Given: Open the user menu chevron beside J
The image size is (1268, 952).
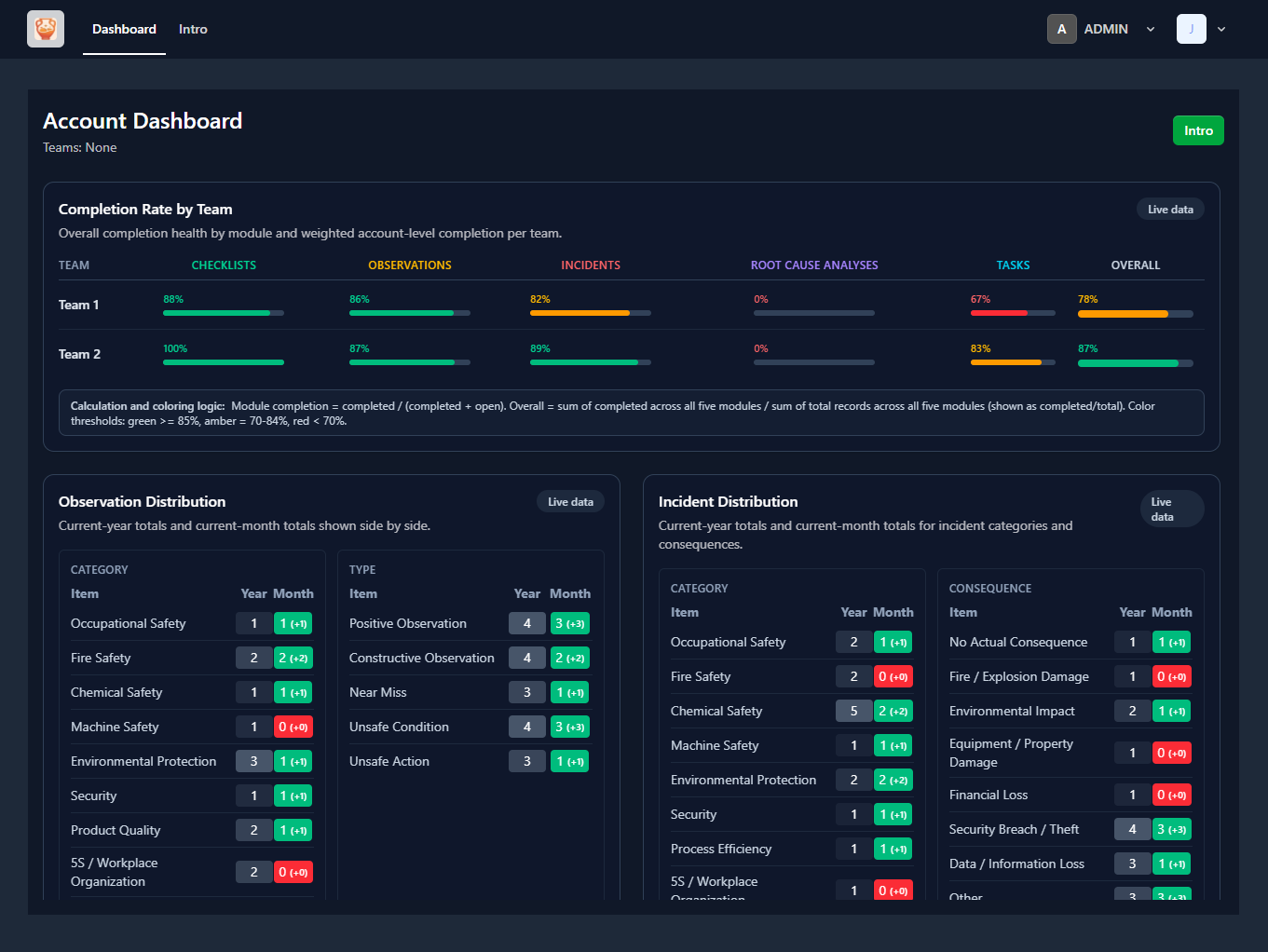Looking at the screenshot, I should pyautogui.click(x=1221, y=29).
